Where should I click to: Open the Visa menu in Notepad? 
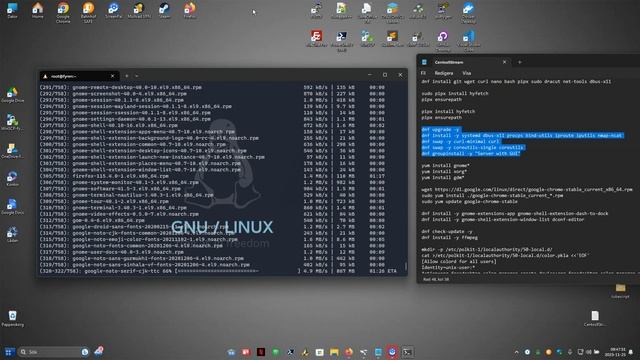467,73
